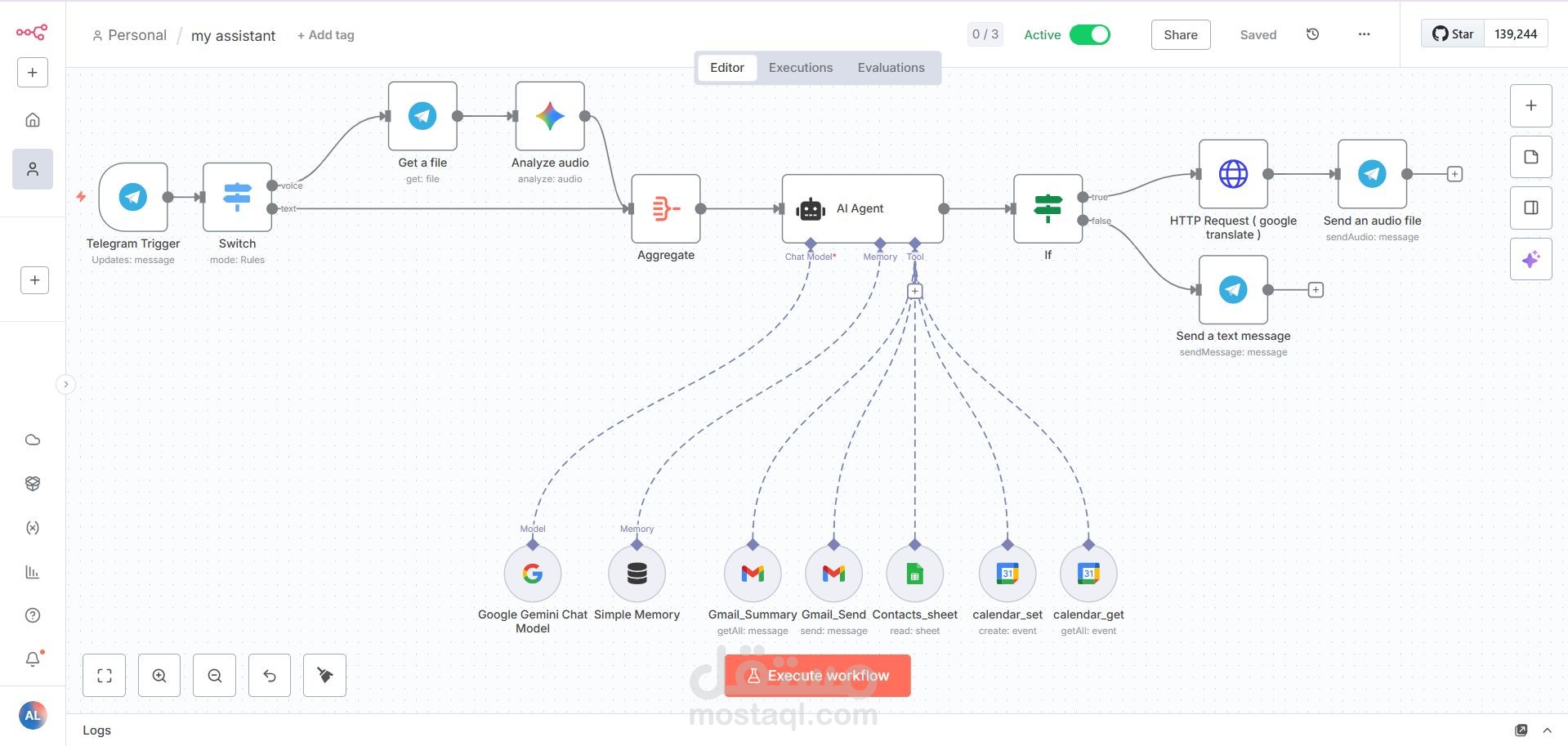Click the Logs panel title
The height and width of the screenshot is (746, 1568).
[x=96, y=730]
